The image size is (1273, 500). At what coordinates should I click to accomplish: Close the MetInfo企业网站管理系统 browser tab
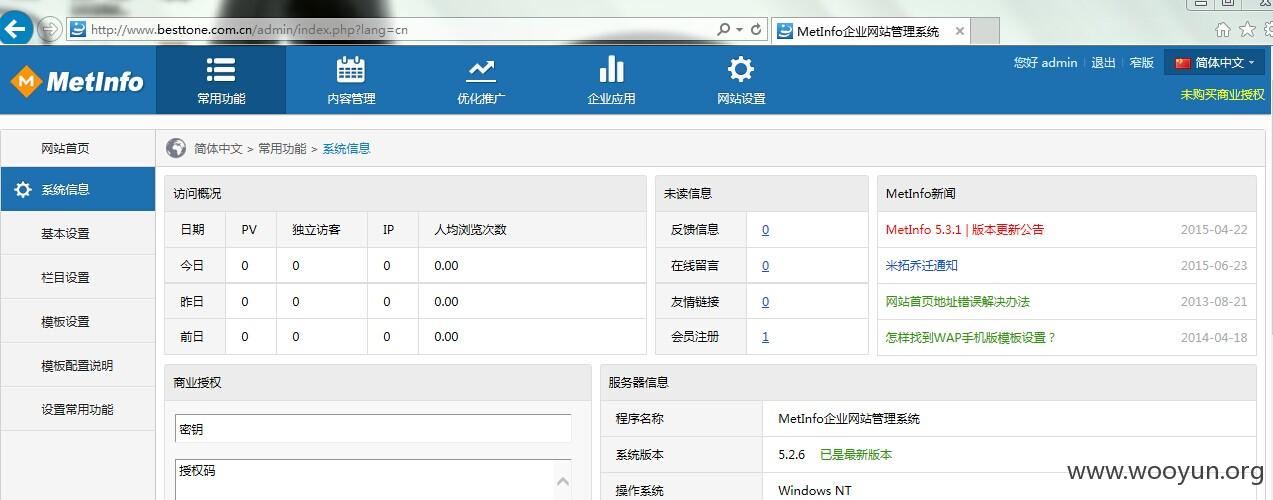pyautogui.click(x=960, y=31)
